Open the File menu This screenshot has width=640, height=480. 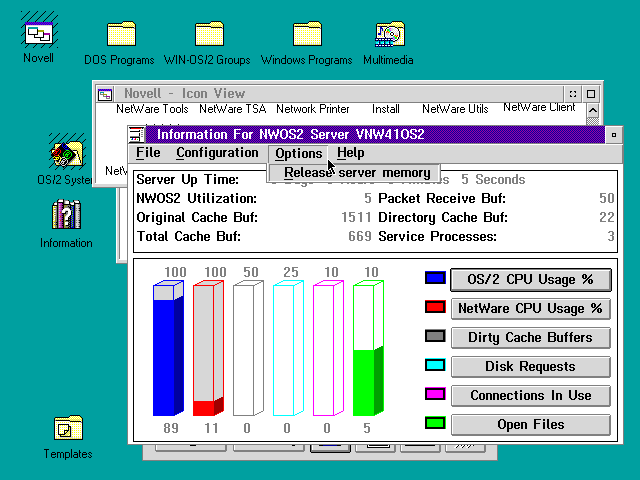tap(148, 153)
